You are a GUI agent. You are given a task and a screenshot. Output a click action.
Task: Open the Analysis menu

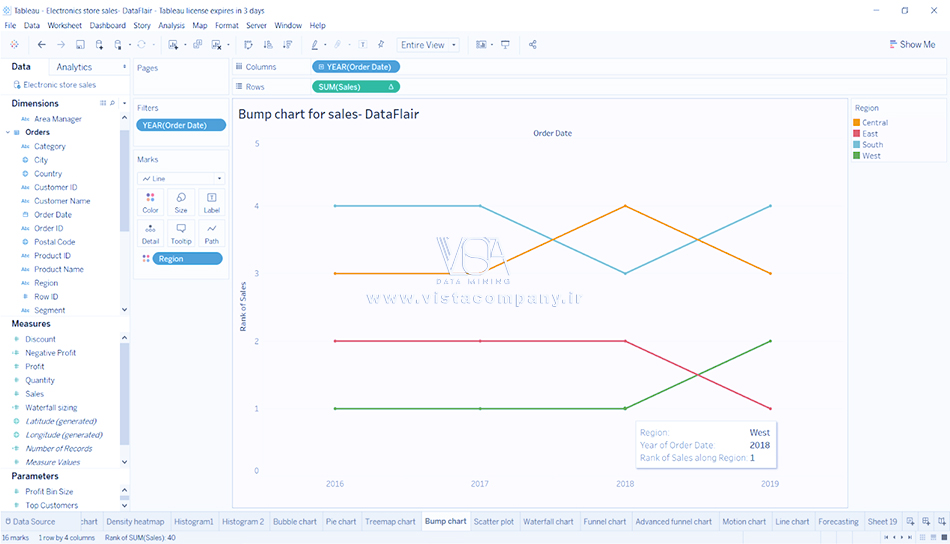point(171,25)
